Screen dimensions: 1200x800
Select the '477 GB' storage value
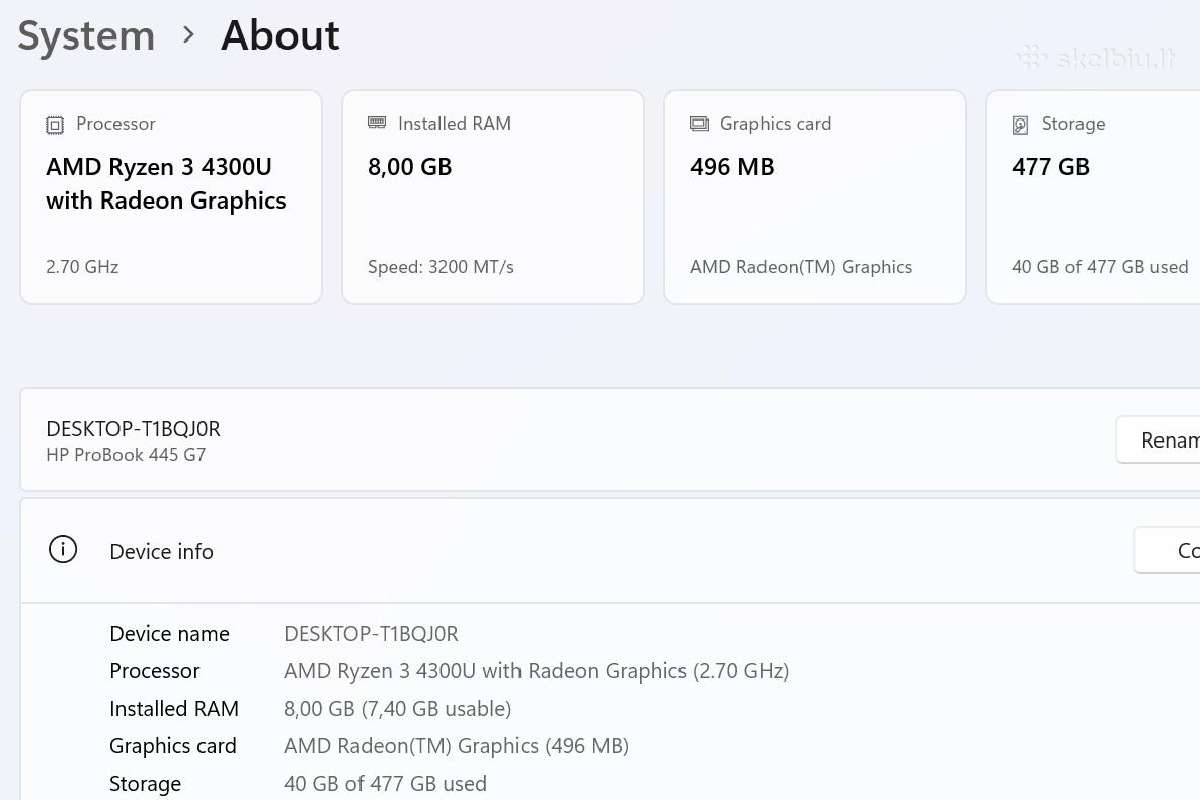coord(1051,167)
